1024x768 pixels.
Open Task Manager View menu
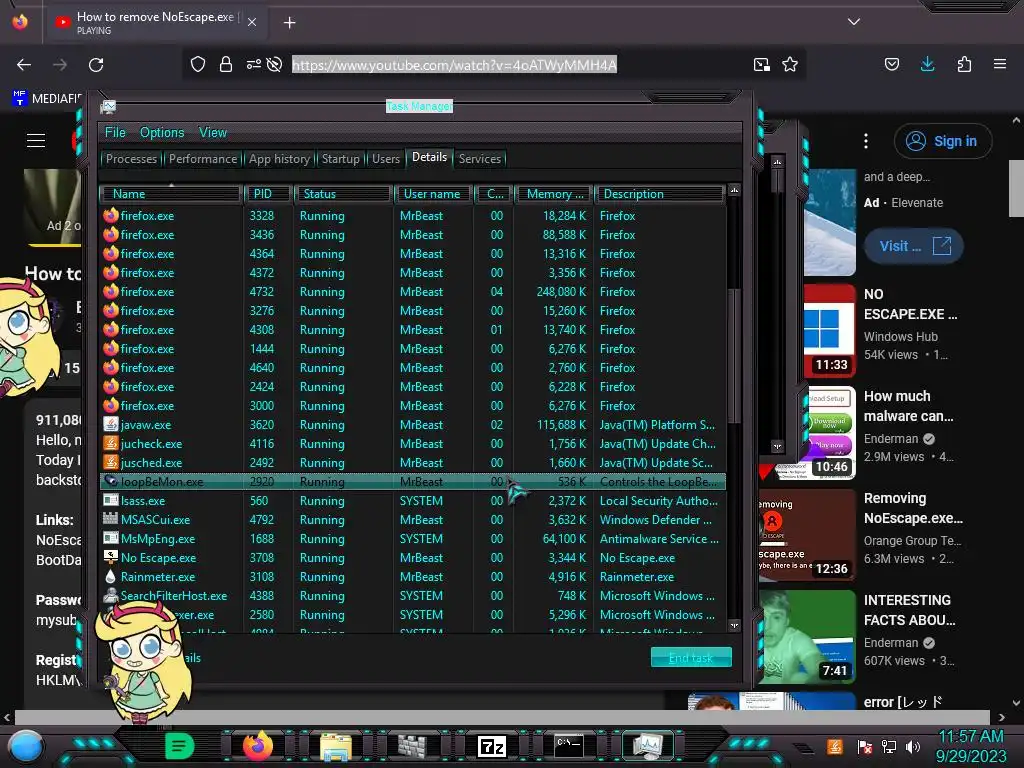[x=213, y=133]
